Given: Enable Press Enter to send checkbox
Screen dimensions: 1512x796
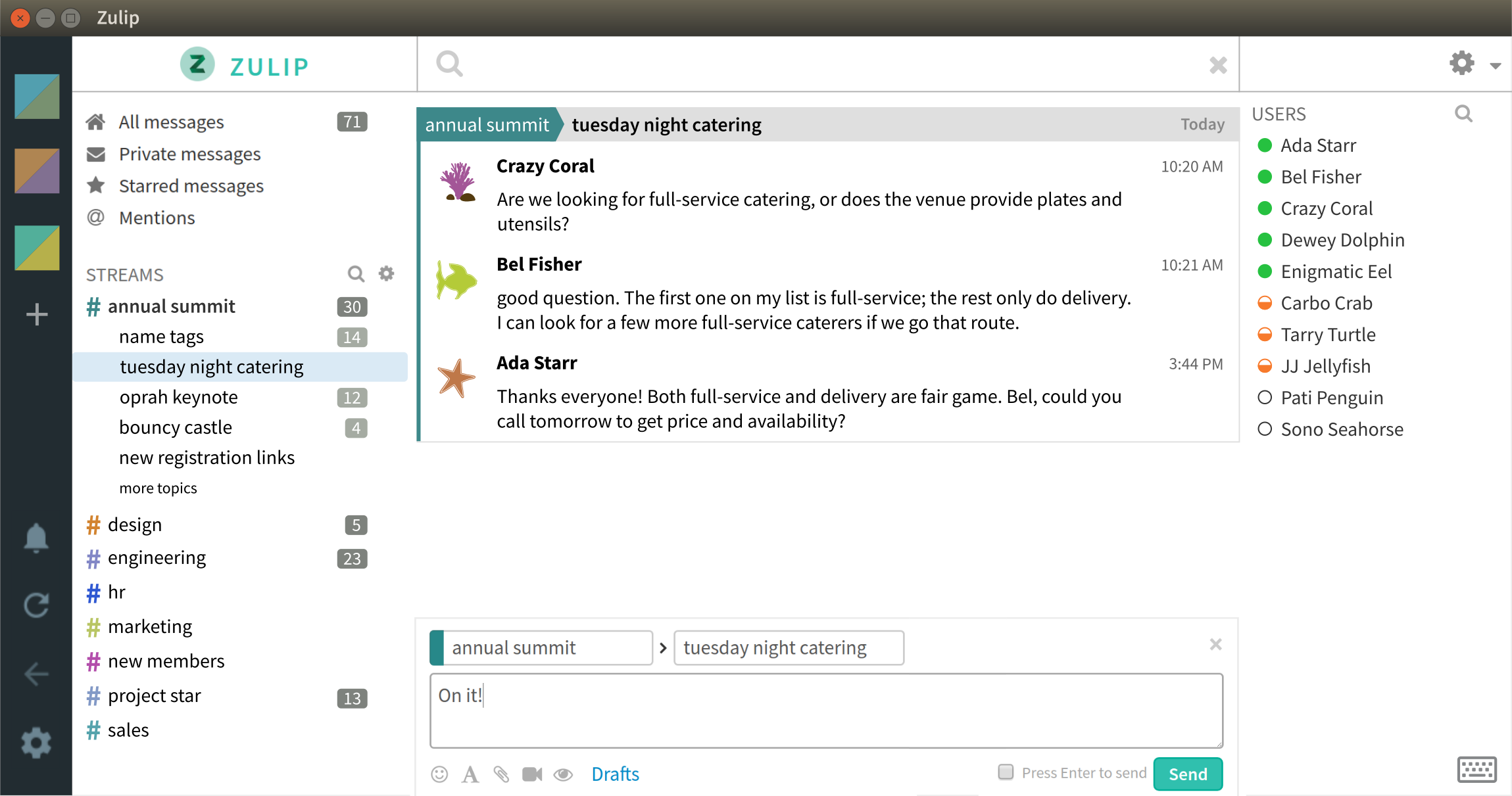Looking at the screenshot, I should (1006, 772).
